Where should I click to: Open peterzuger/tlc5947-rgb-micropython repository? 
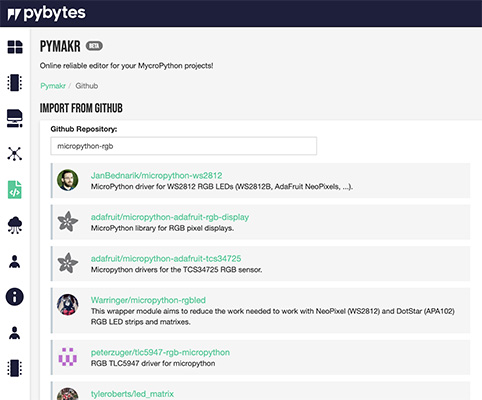160,352
